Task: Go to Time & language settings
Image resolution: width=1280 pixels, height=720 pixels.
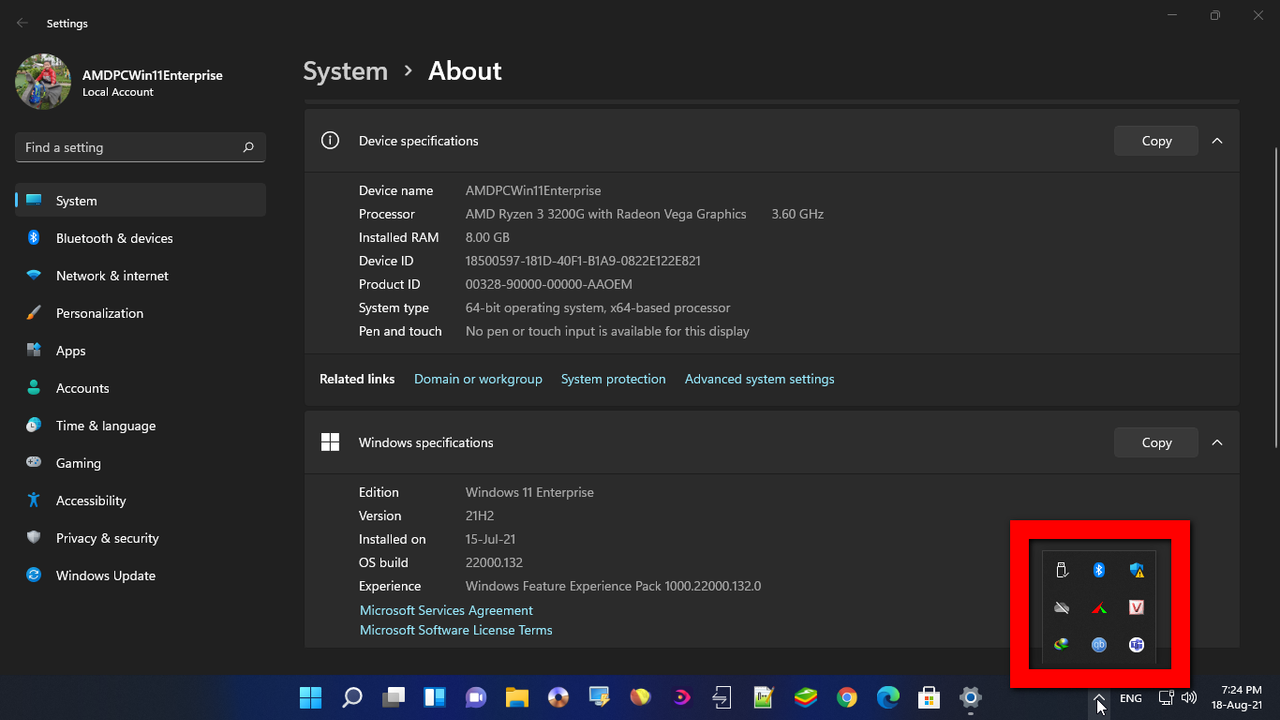Action: click(x=141, y=425)
